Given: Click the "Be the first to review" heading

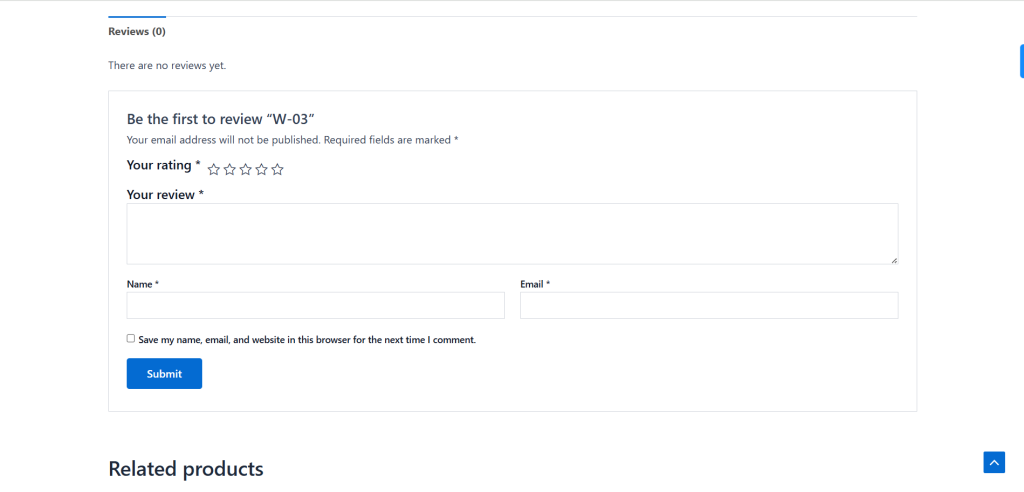Looking at the screenshot, I should [221, 119].
